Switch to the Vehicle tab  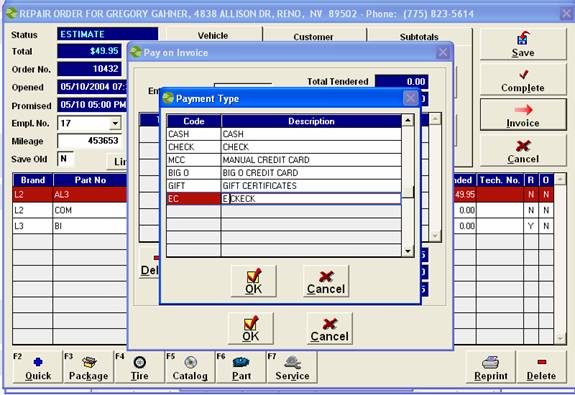tap(213, 36)
